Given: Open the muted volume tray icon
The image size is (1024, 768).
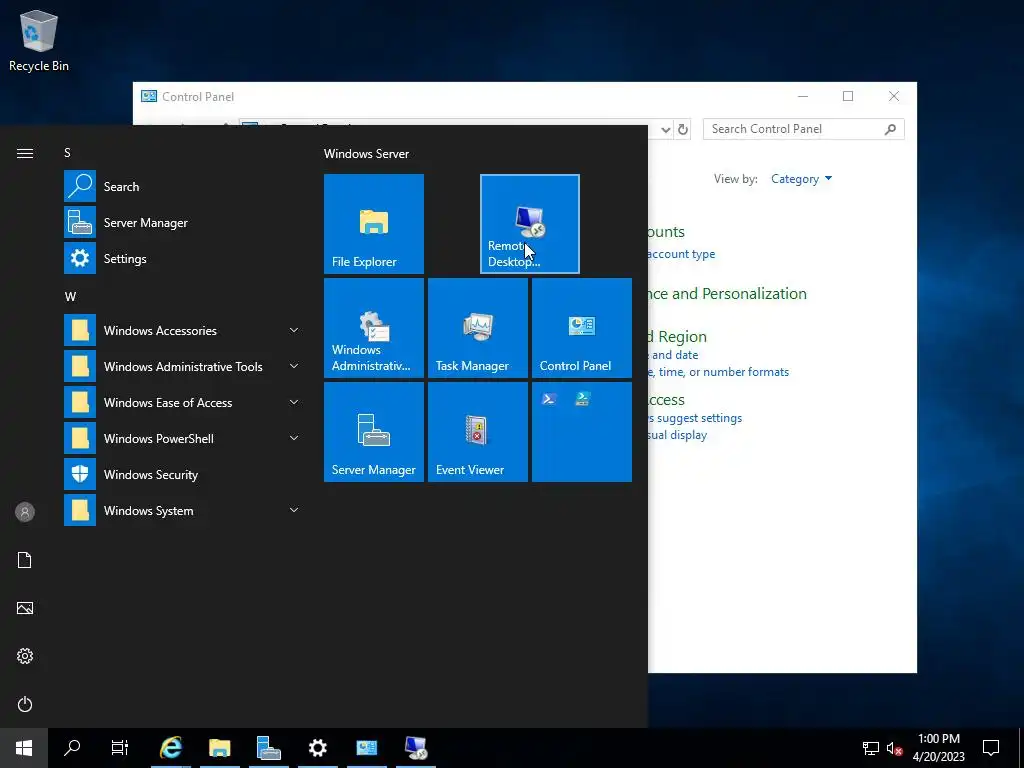Looking at the screenshot, I should pos(894,748).
